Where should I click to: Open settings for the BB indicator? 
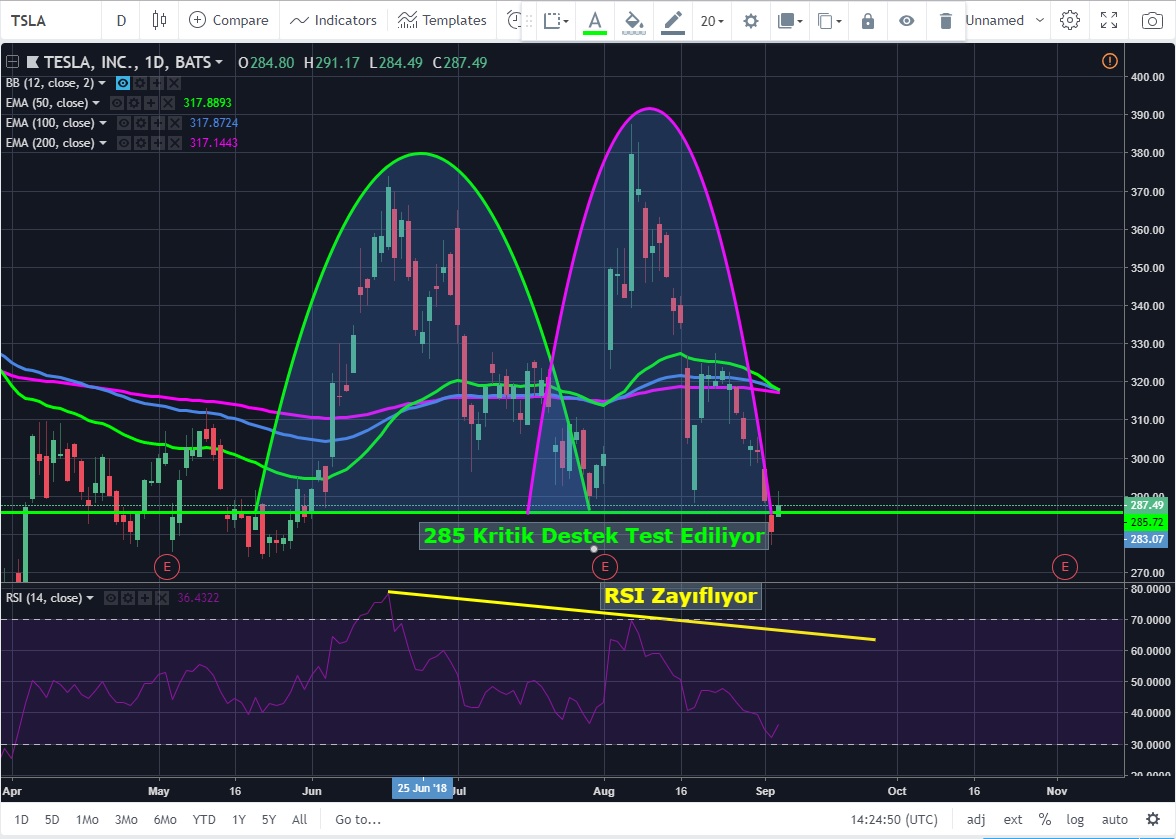coord(140,83)
